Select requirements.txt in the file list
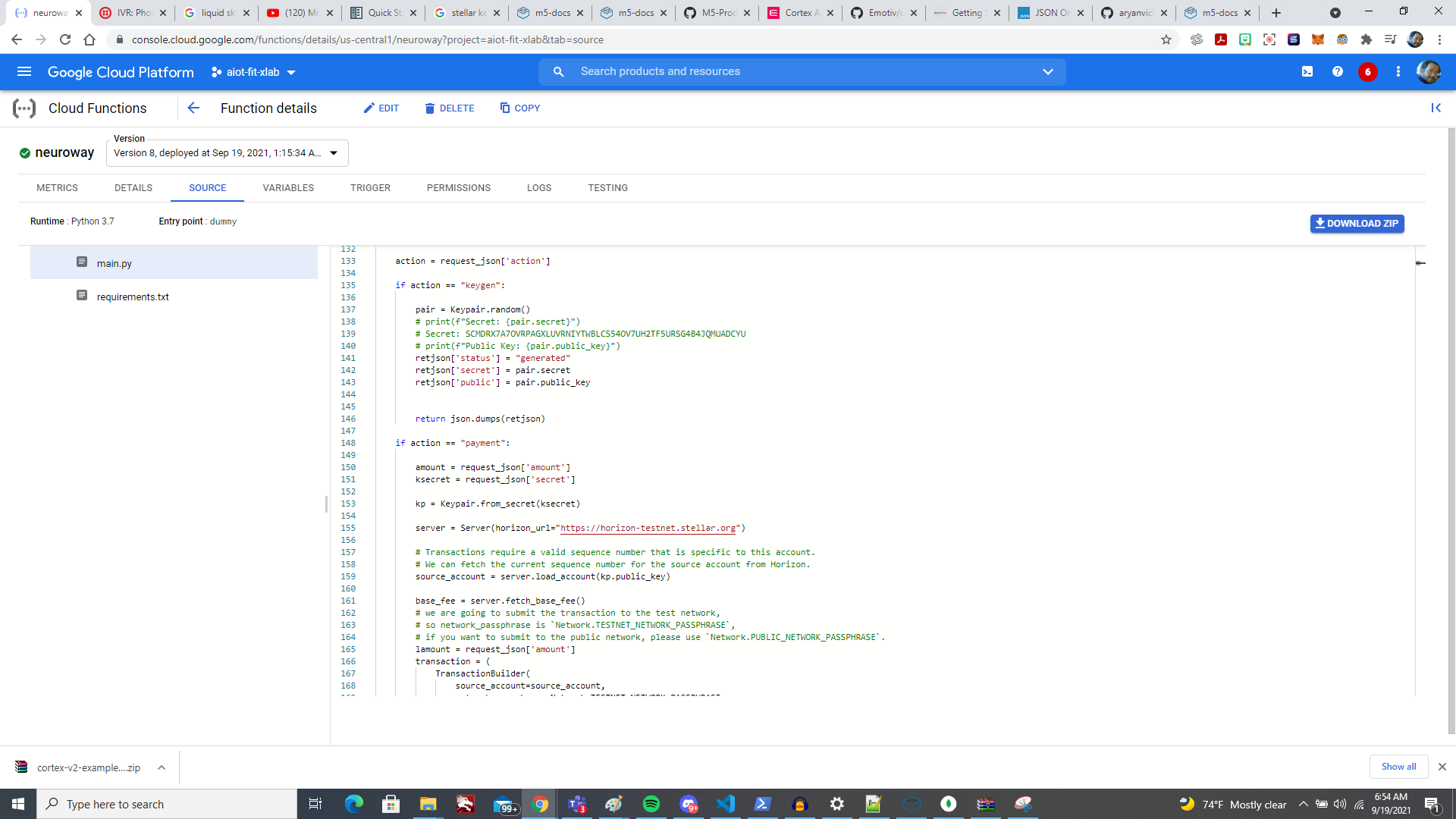Image resolution: width=1456 pixels, height=819 pixels. click(x=133, y=297)
